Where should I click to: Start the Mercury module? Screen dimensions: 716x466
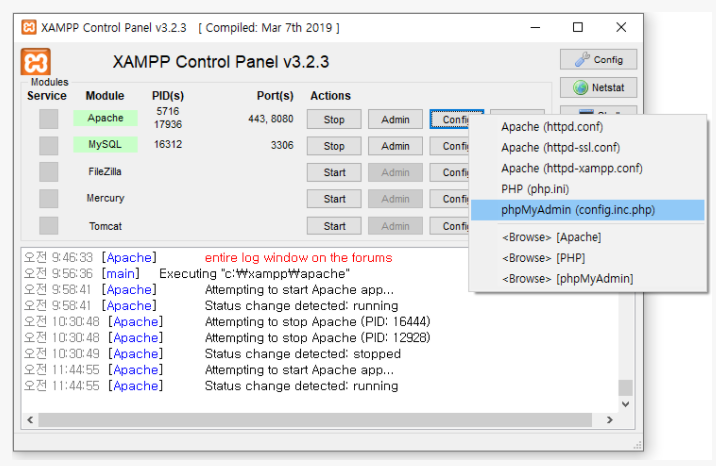coord(334,199)
